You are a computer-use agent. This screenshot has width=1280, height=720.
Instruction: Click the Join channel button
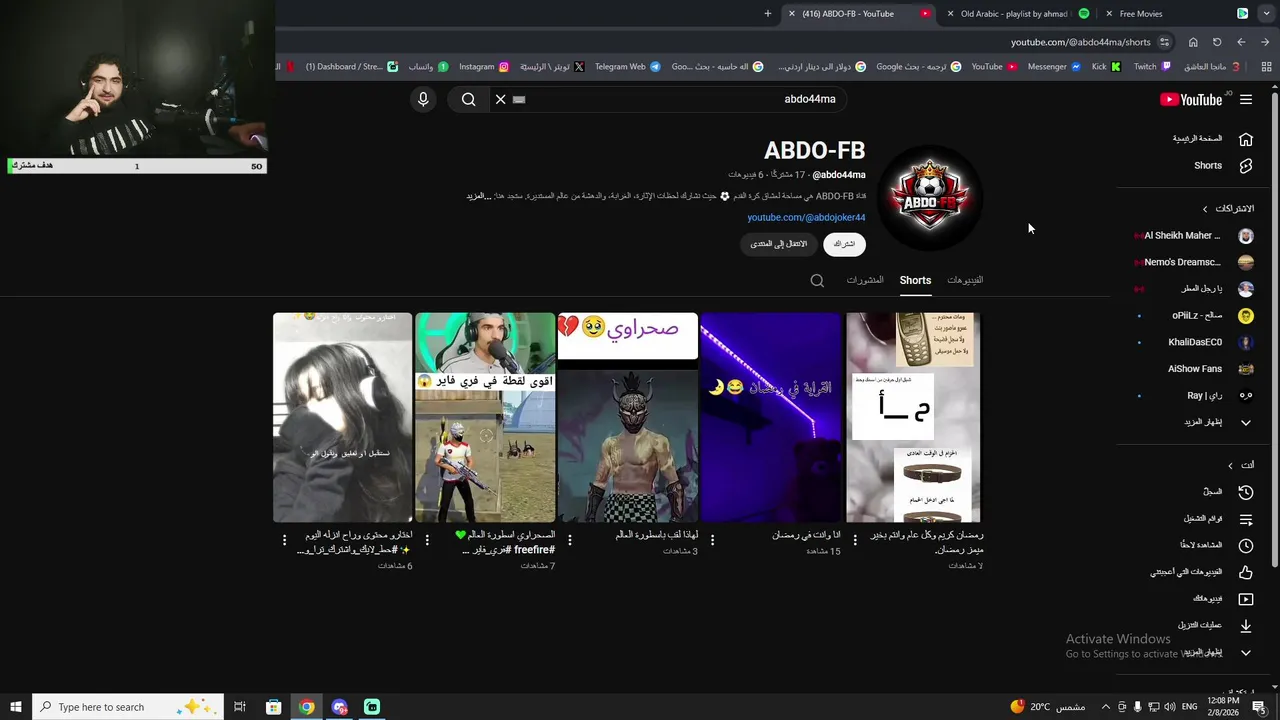click(779, 244)
